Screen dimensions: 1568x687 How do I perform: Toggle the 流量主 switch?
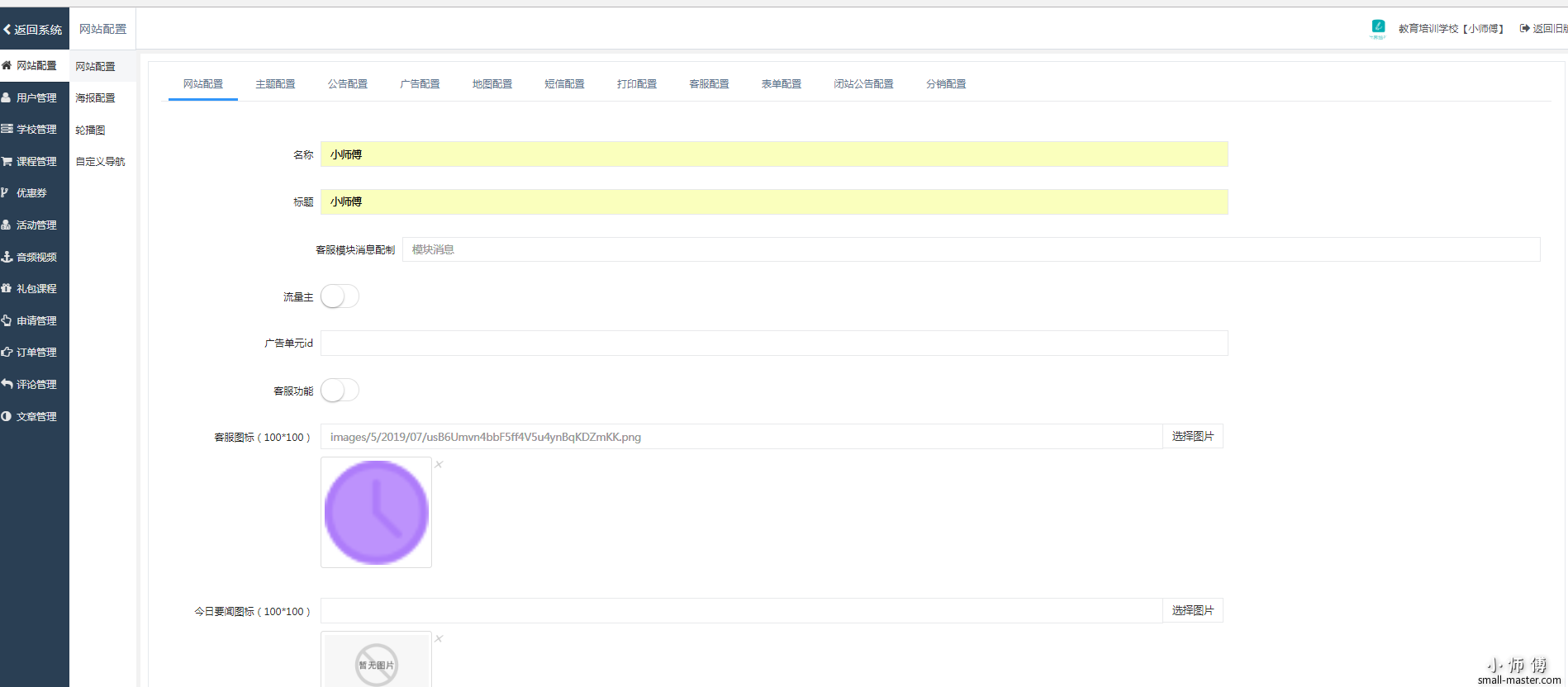coord(340,296)
